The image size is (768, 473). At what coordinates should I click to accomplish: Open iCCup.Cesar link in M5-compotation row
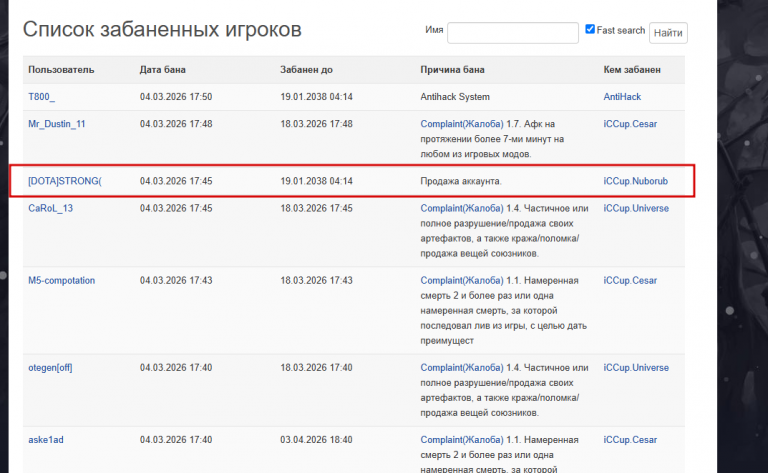pyautogui.click(x=630, y=281)
